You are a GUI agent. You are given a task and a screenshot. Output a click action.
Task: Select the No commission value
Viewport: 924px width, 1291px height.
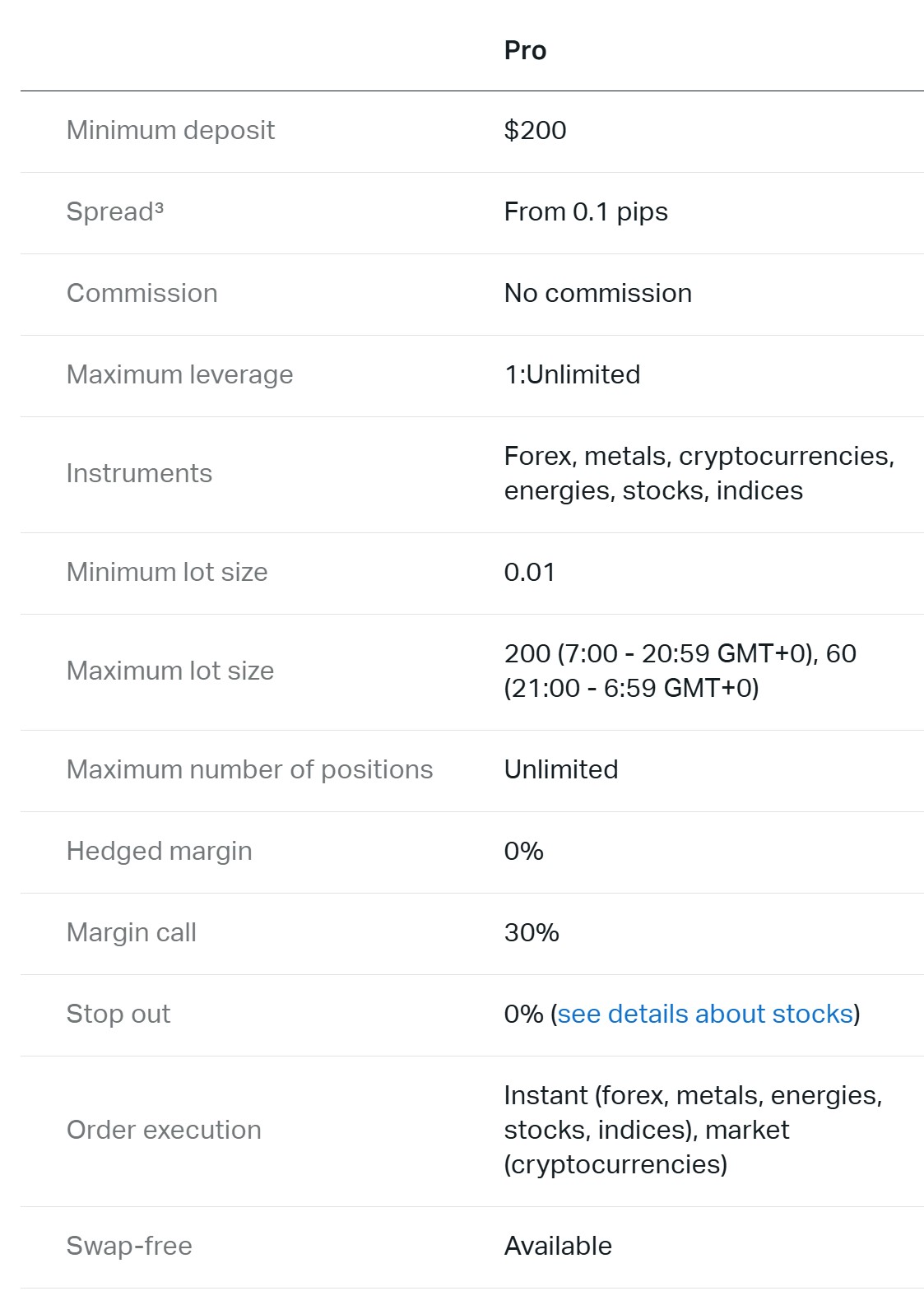[x=598, y=293]
